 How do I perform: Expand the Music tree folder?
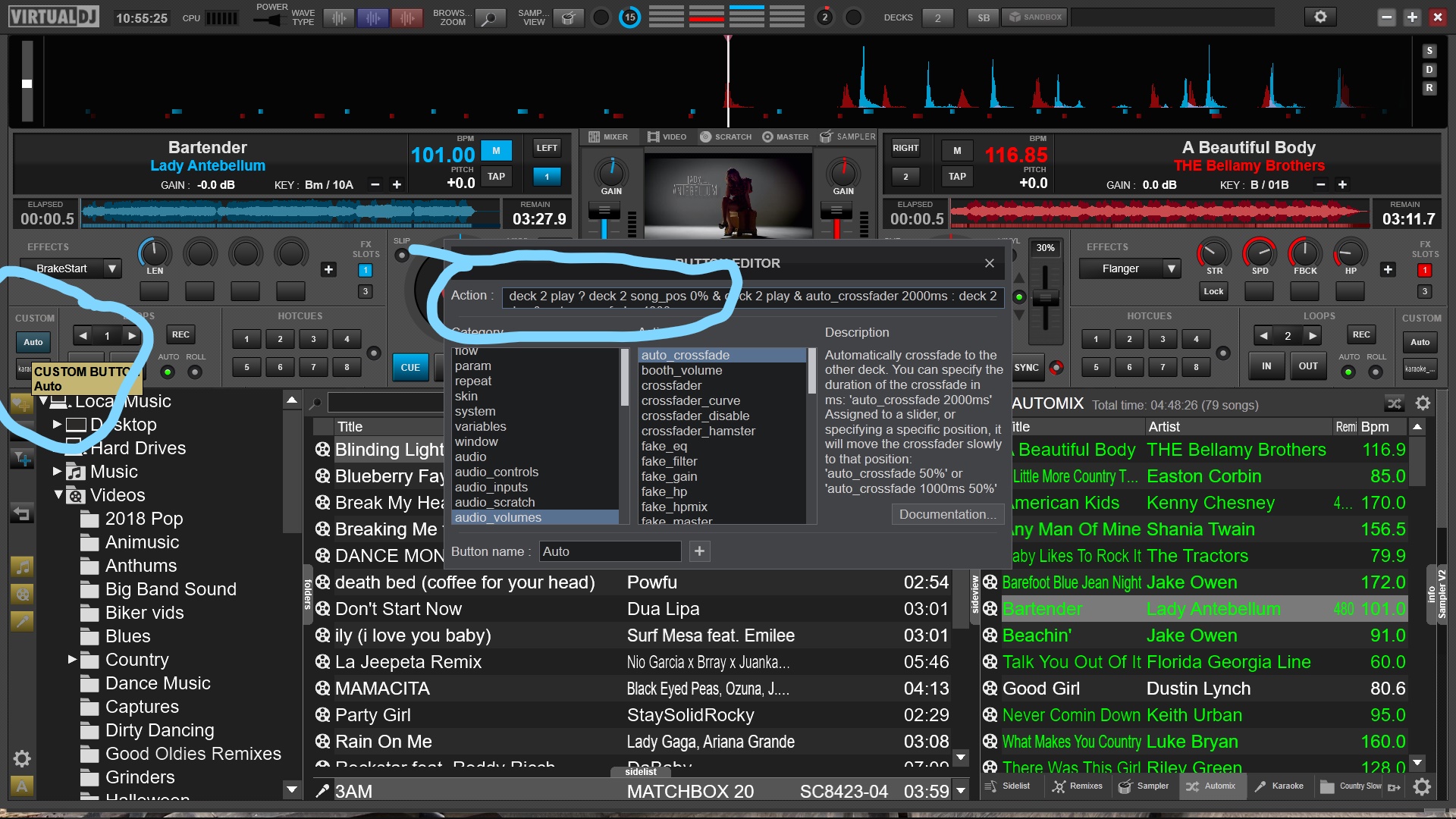(57, 471)
